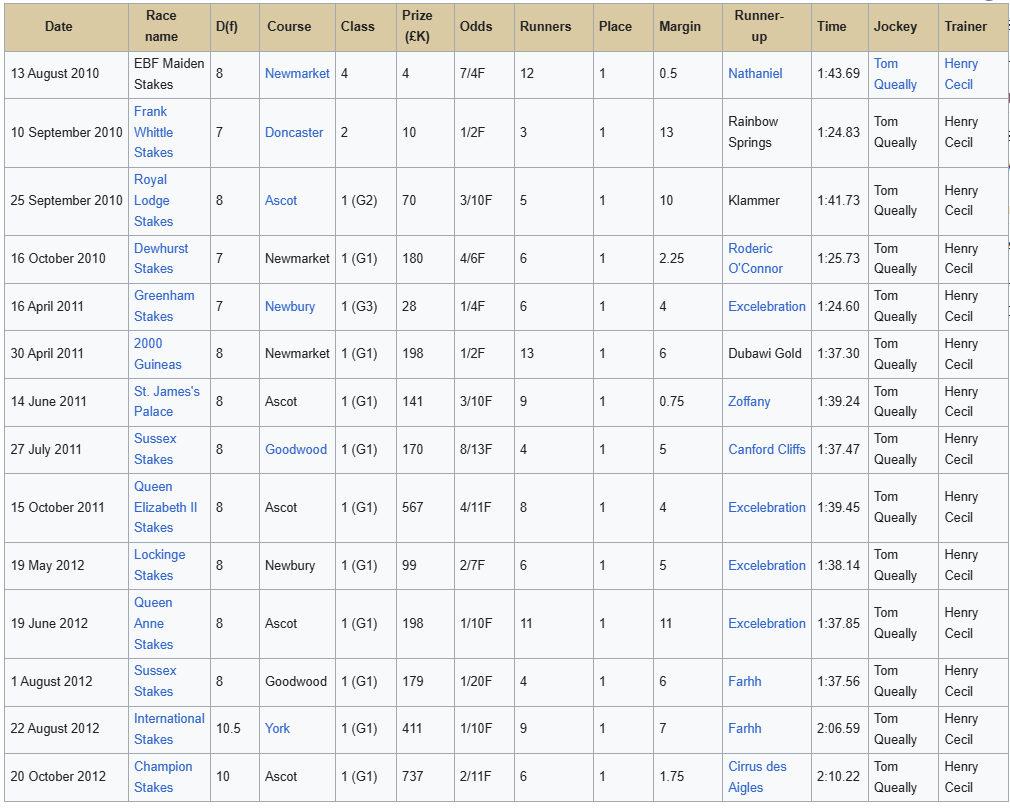Select the 2:06.59 time cell

pyautogui.click(x=840, y=729)
